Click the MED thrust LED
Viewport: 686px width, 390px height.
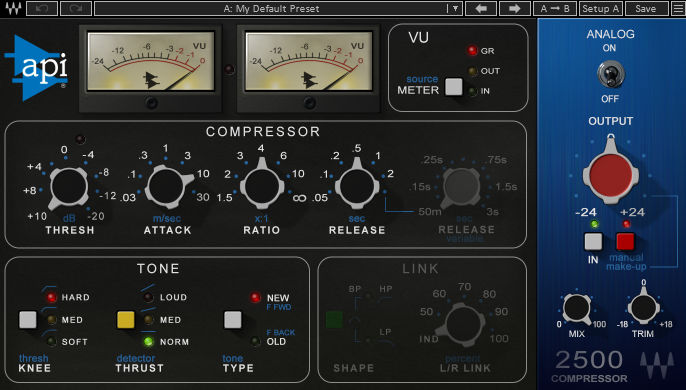coord(149,320)
